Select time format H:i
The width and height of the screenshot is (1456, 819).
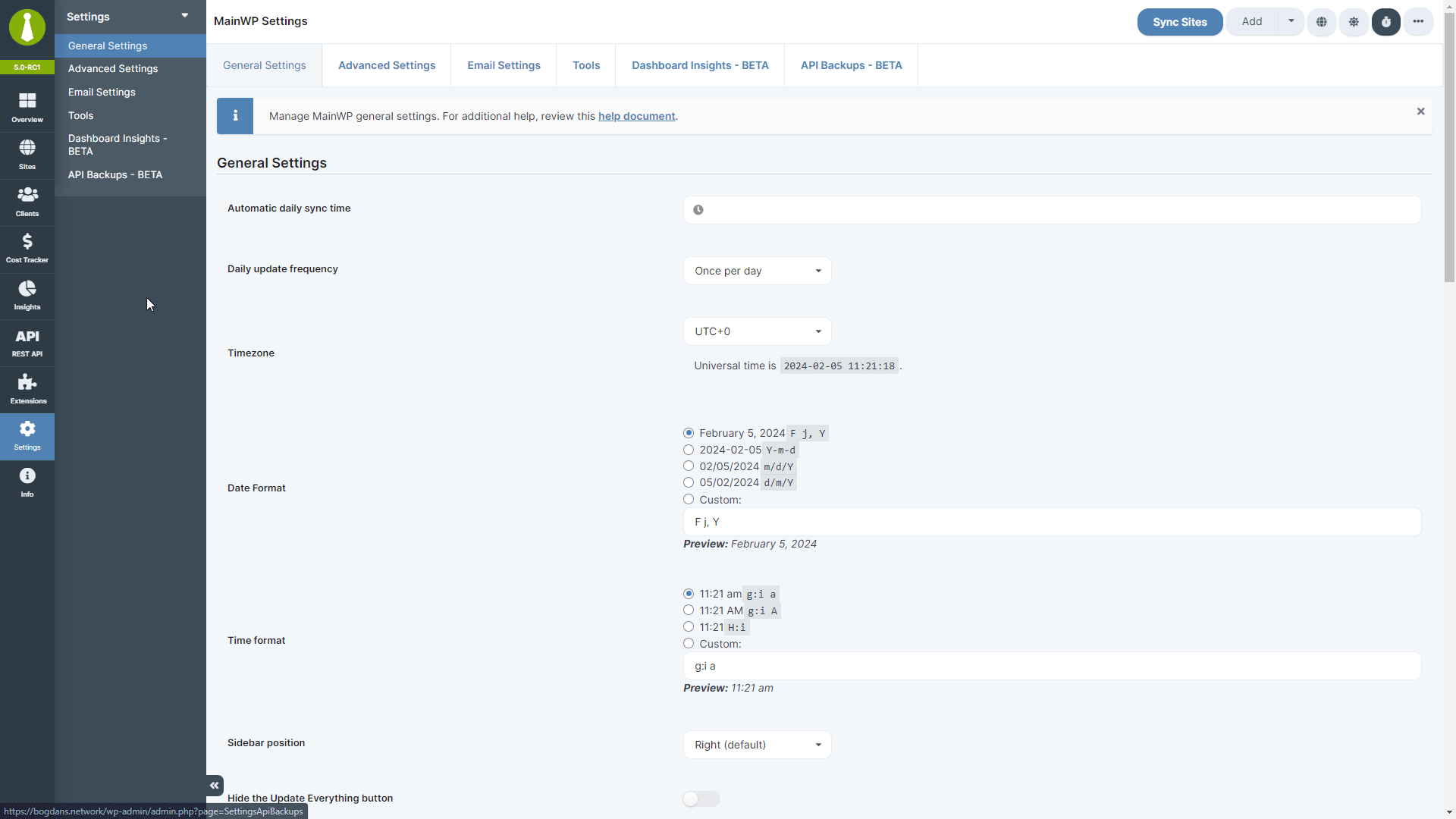[x=689, y=627]
